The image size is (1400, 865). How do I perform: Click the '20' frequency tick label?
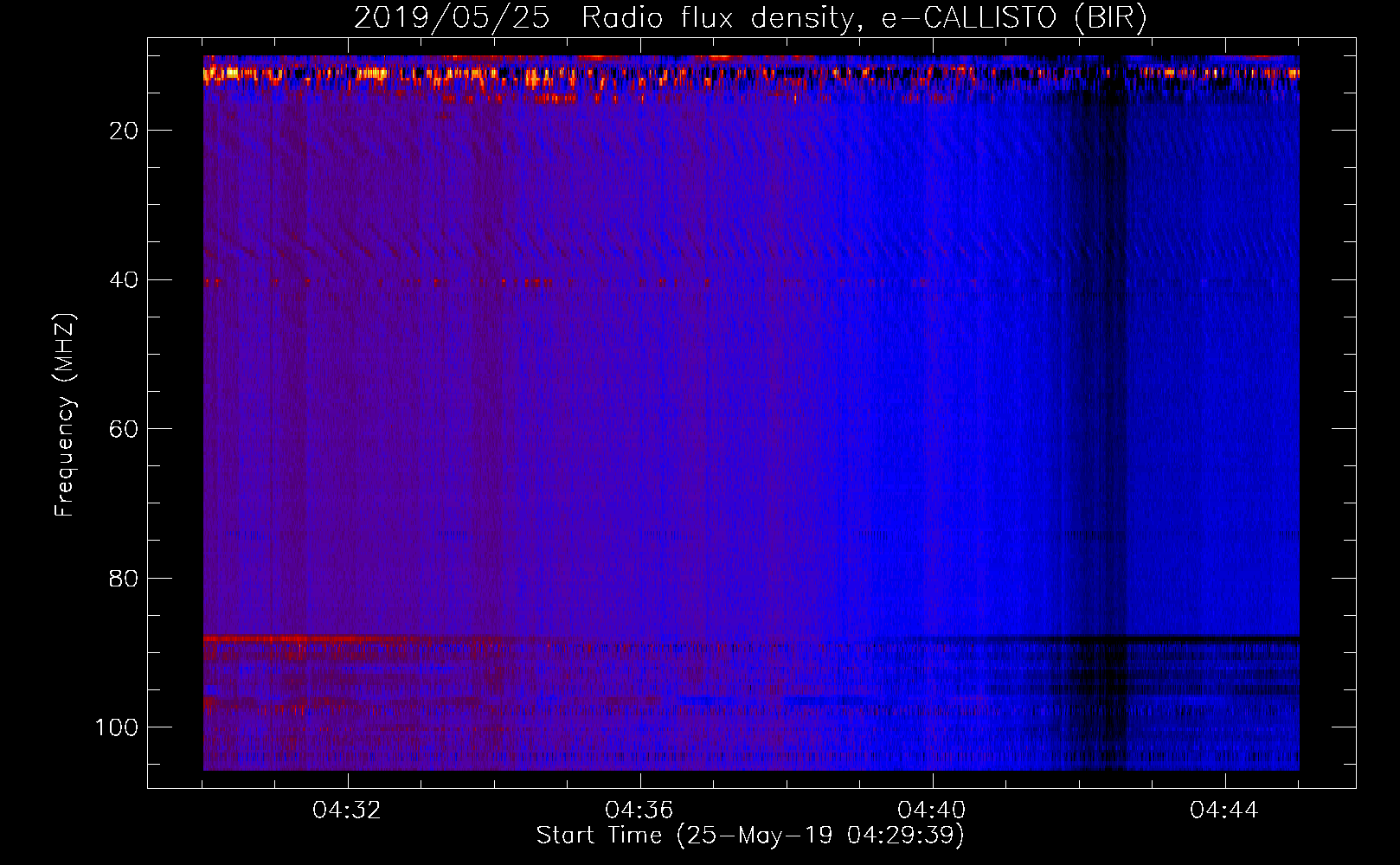tap(124, 131)
